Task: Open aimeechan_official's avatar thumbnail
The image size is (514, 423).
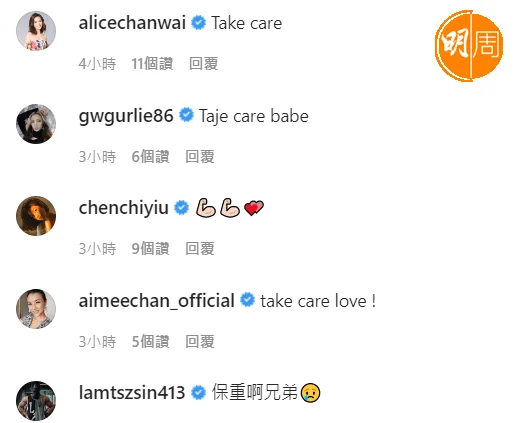Action: [x=36, y=308]
